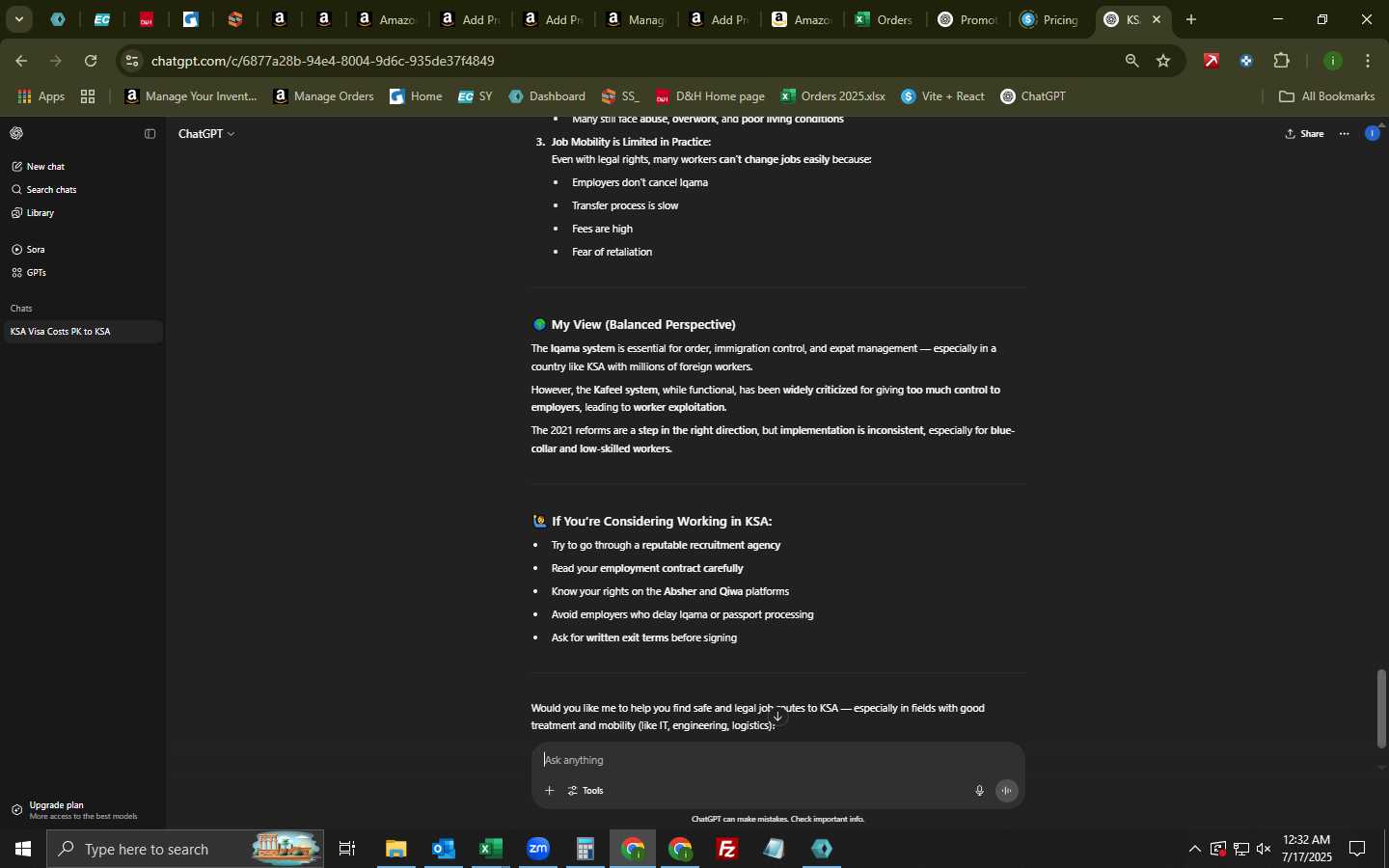1389x868 pixels.
Task: Open the ChatGPT logo home icon
Action: point(16,134)
